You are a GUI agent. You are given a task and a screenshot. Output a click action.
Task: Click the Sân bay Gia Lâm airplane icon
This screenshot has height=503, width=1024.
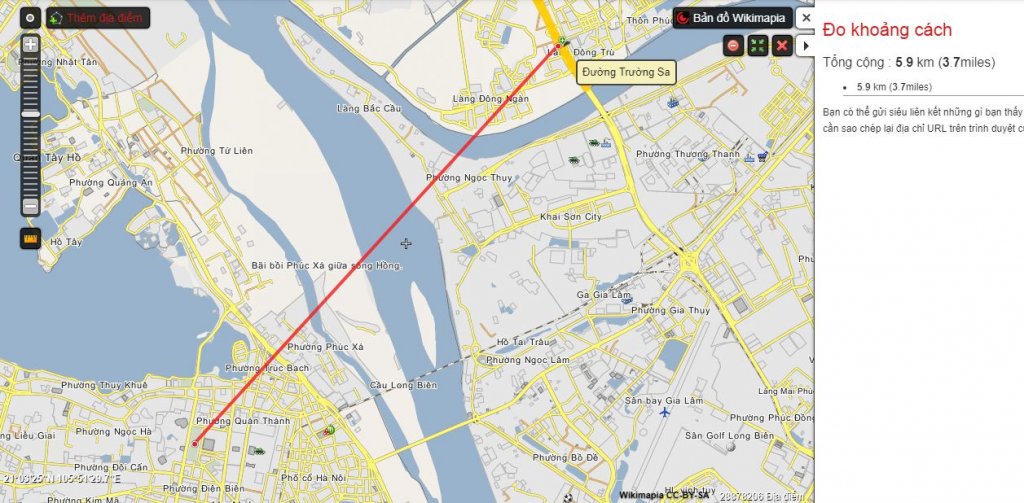664,412
